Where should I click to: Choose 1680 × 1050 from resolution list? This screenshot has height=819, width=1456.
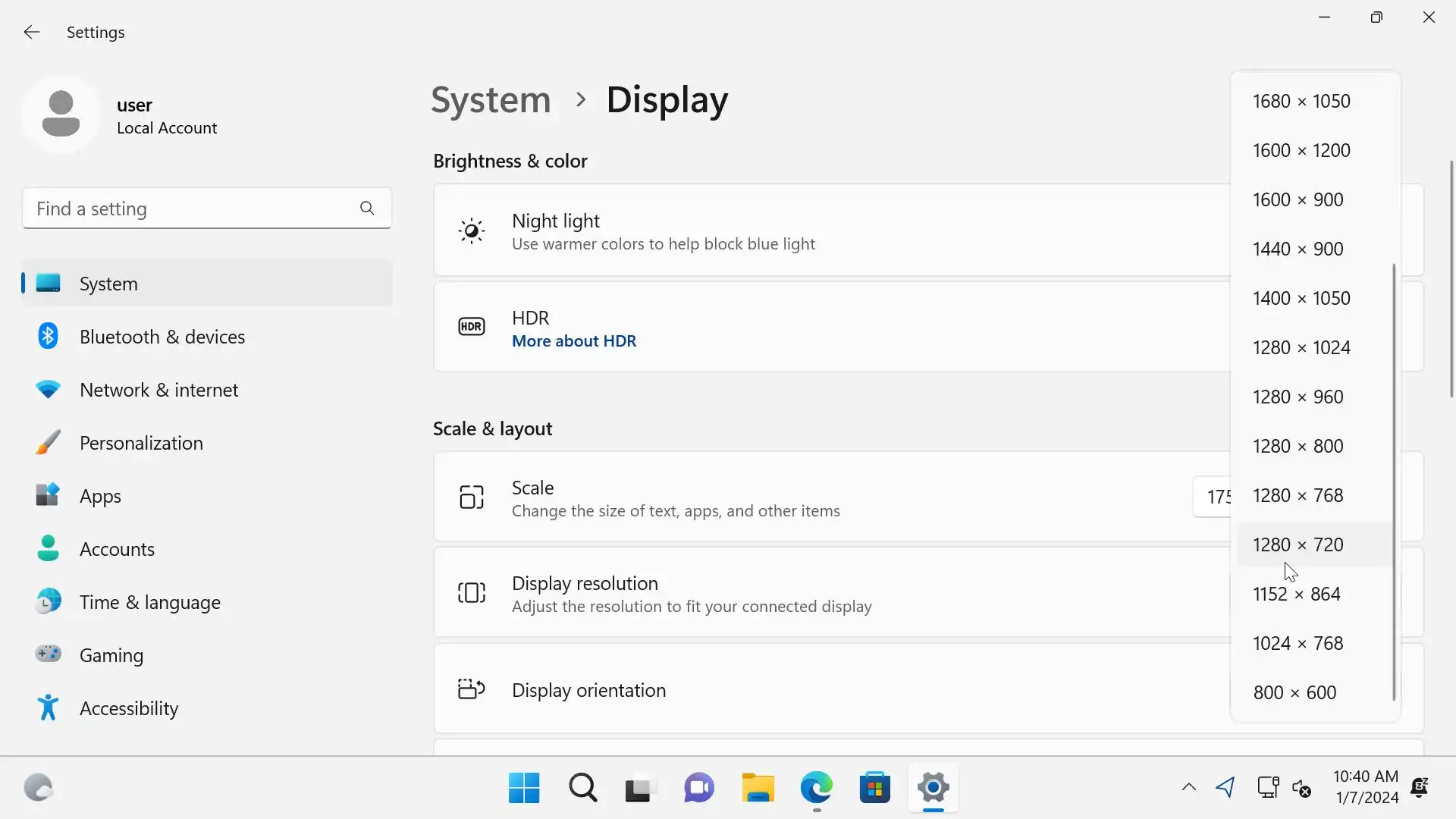pos(1301,101)
